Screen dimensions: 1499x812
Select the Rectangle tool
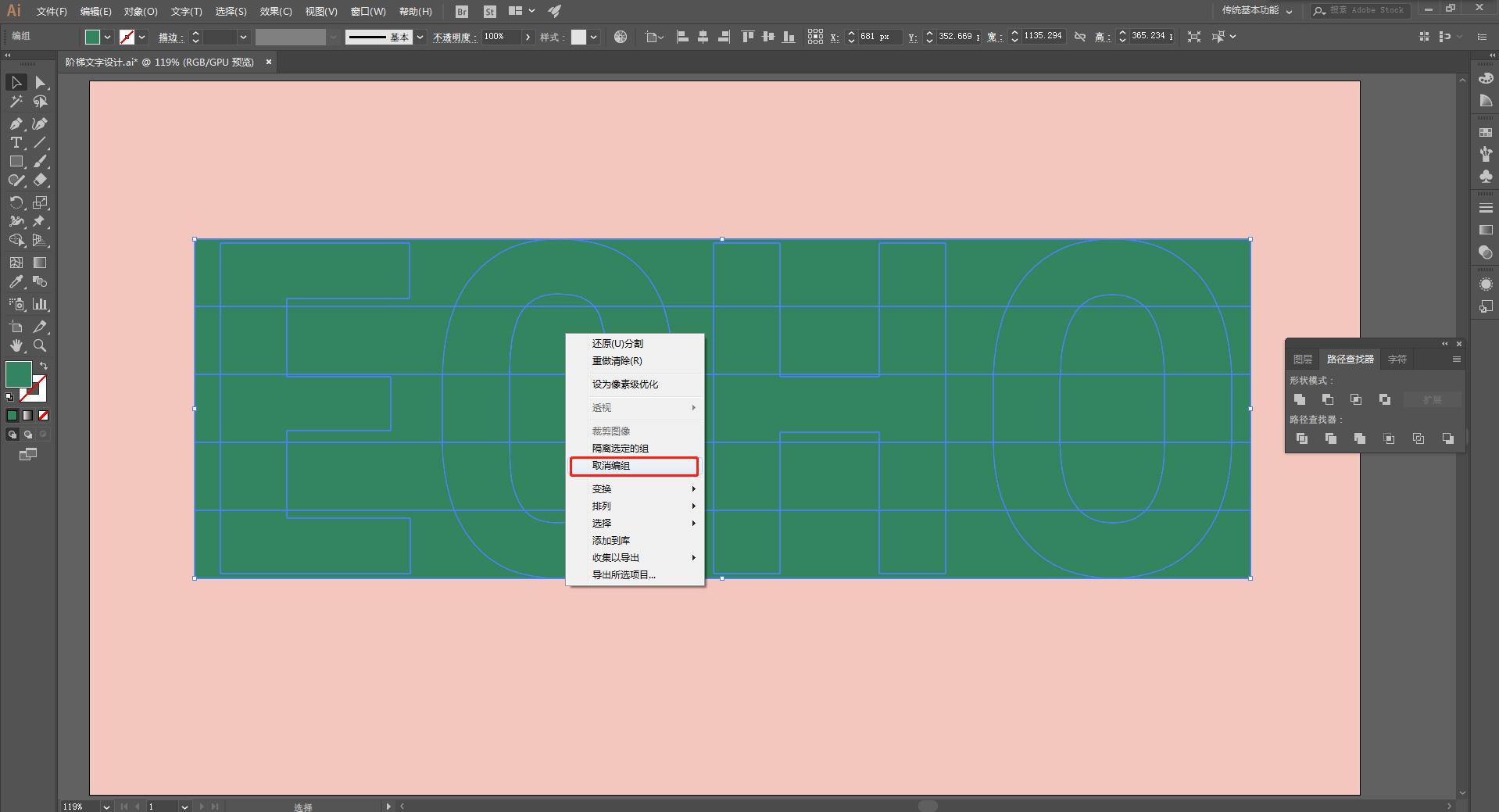pos(16,161)
